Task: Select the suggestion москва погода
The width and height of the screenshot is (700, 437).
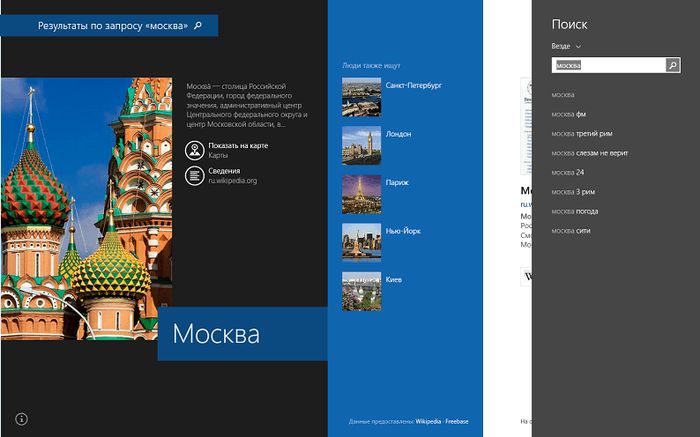Action: (x=575, y=211)
